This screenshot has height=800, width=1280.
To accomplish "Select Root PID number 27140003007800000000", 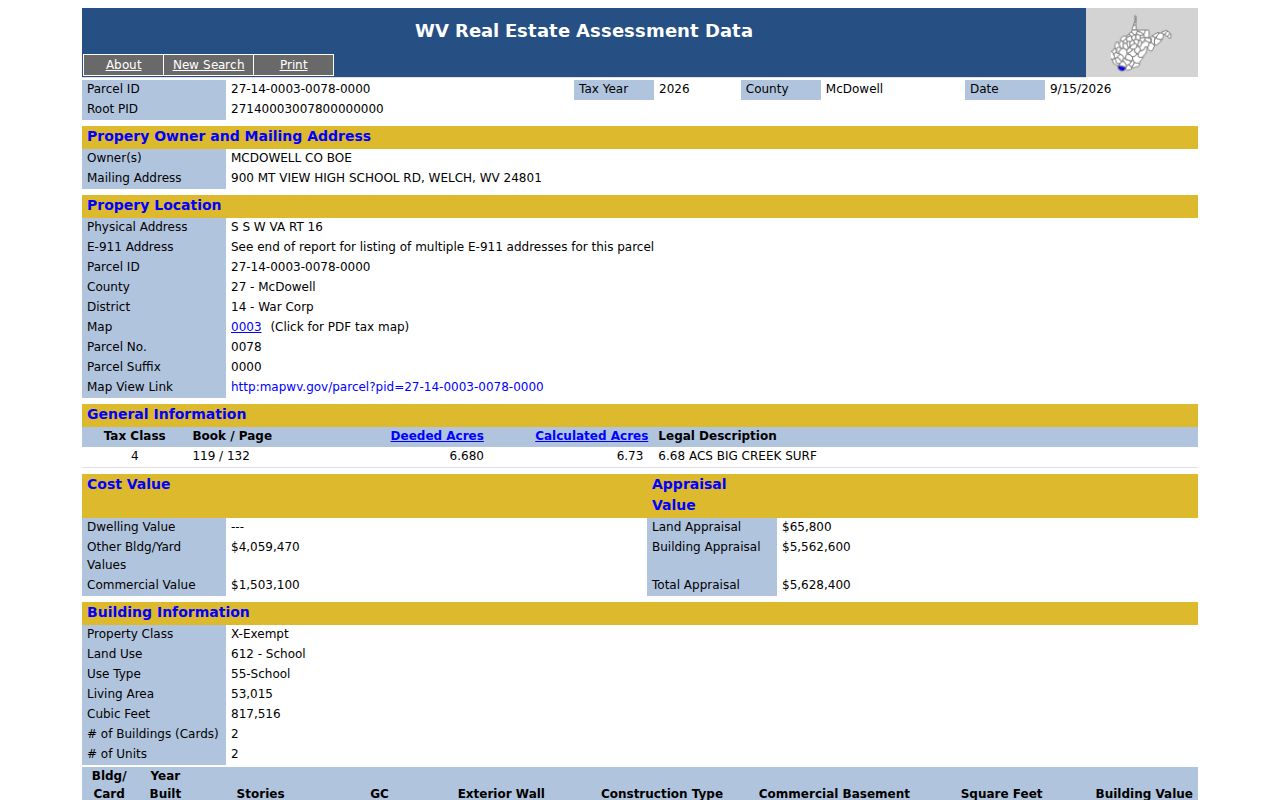I will coord(307,109).
